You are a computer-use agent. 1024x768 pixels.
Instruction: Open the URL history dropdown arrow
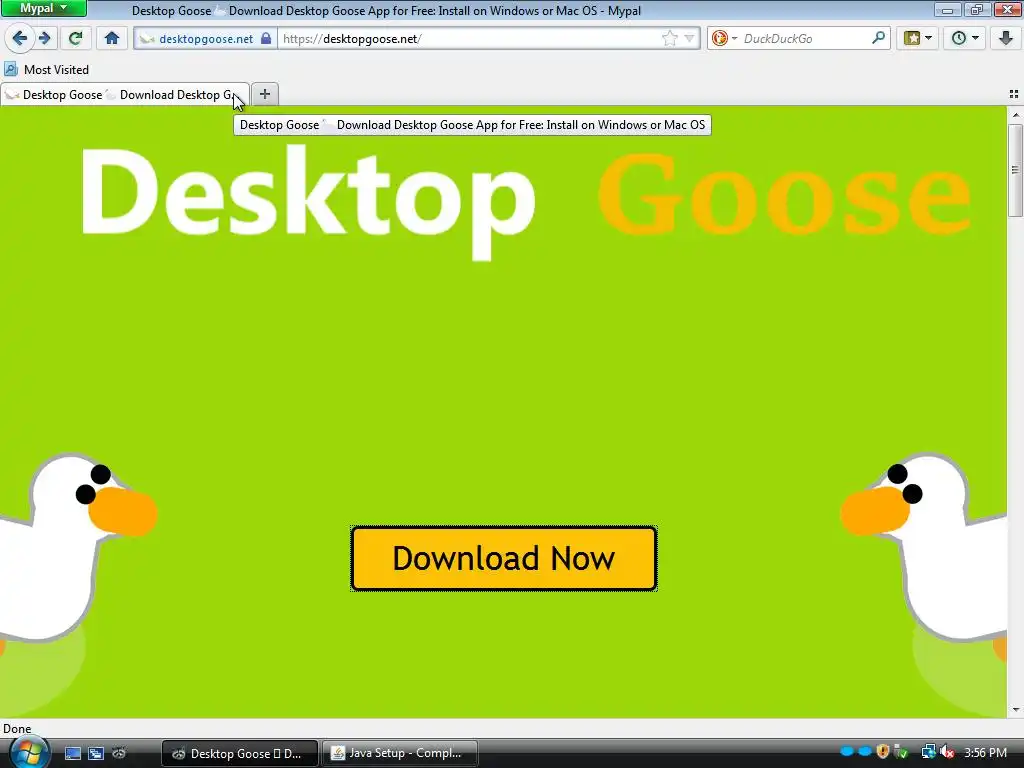tap(689, 39)
